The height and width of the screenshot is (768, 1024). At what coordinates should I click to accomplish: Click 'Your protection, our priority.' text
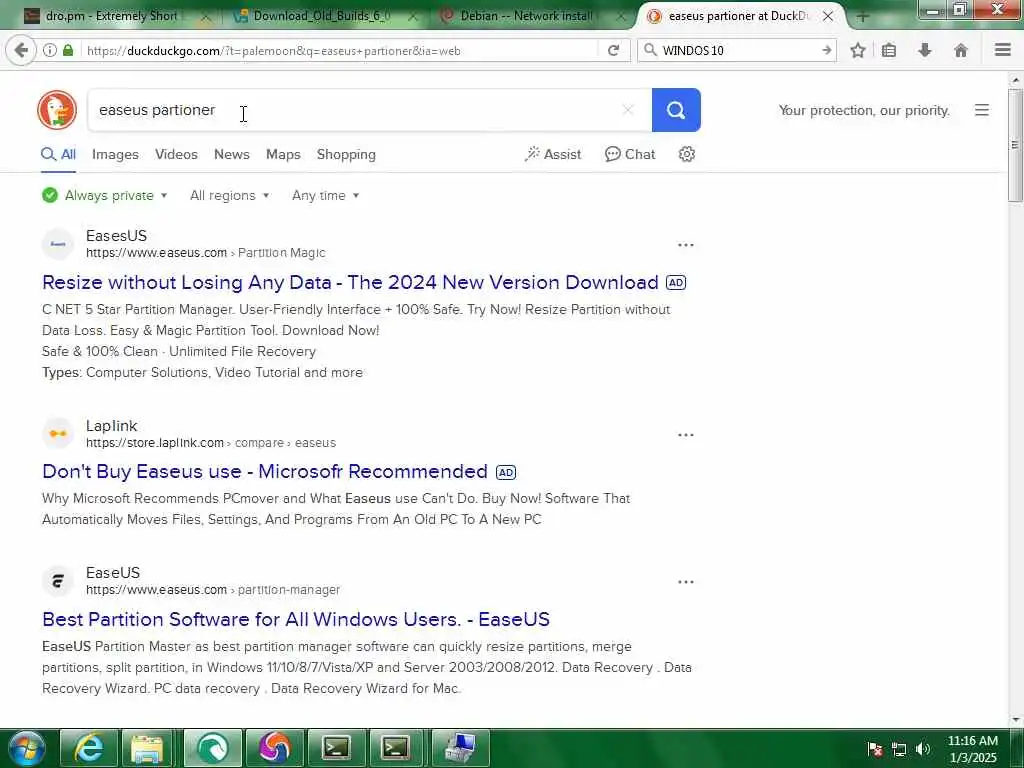point(864,110)
